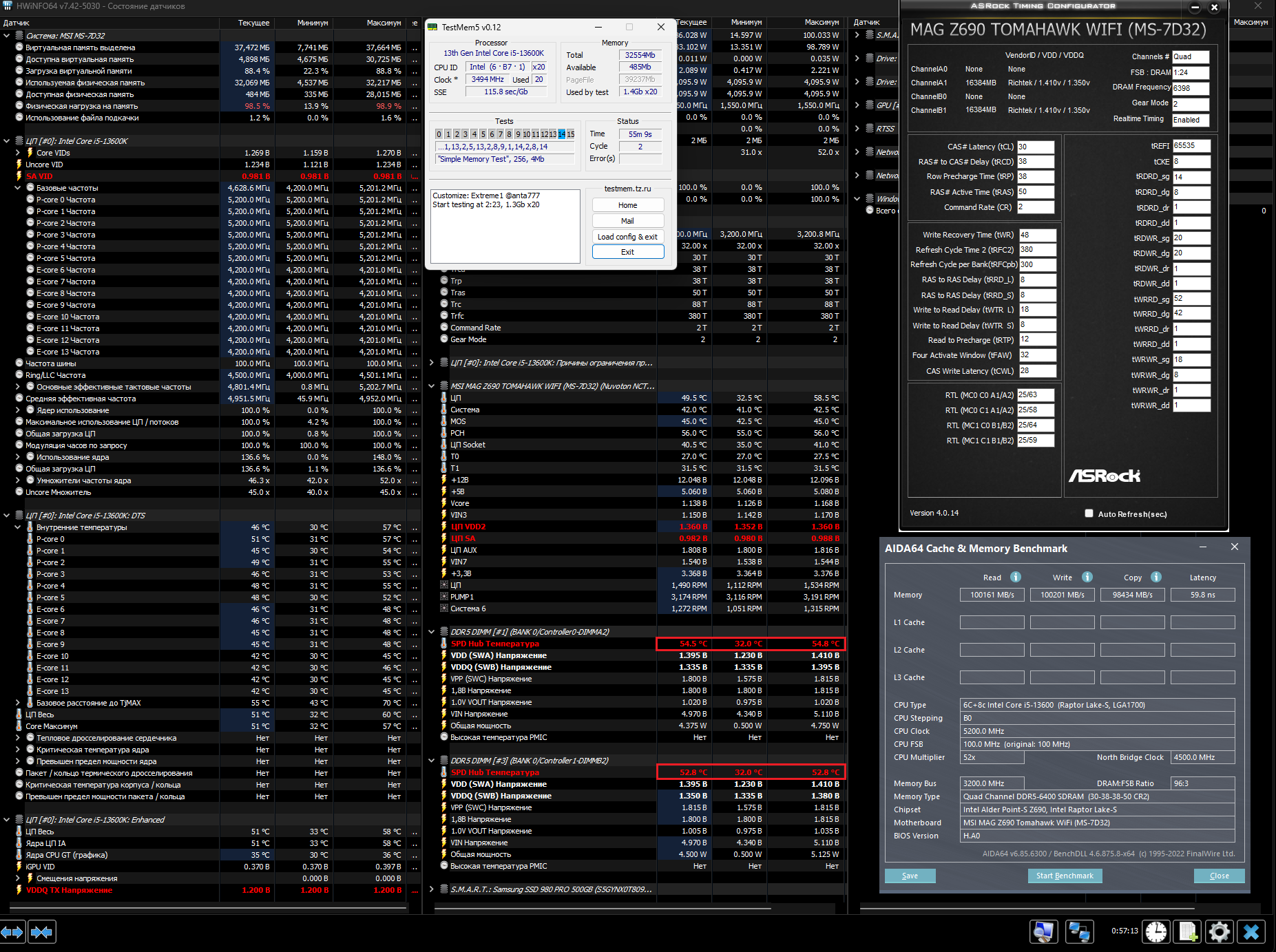Click the HWiNFO64 title bar app icon

pos(8,6)
